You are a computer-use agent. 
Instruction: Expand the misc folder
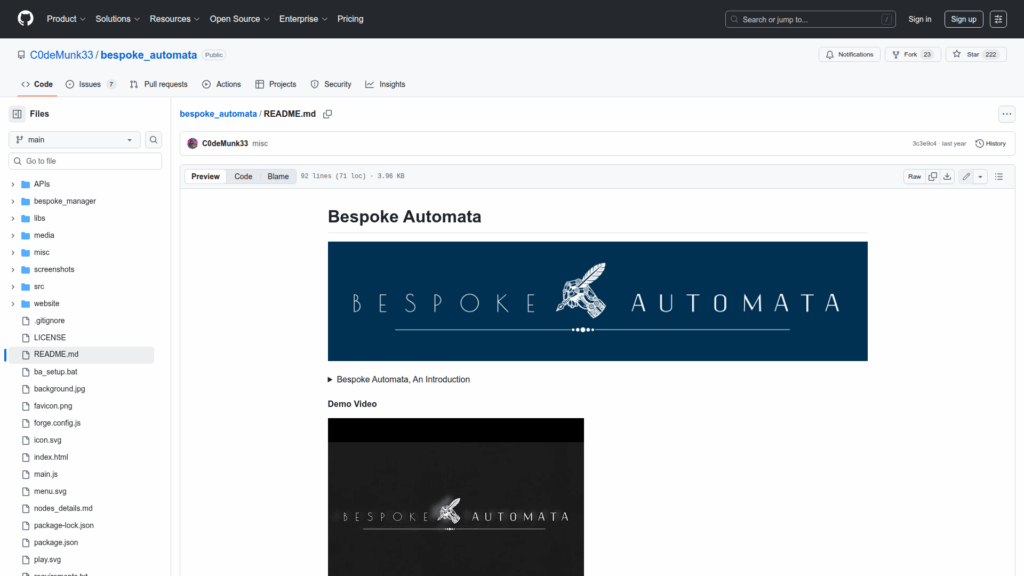(13, 252)
